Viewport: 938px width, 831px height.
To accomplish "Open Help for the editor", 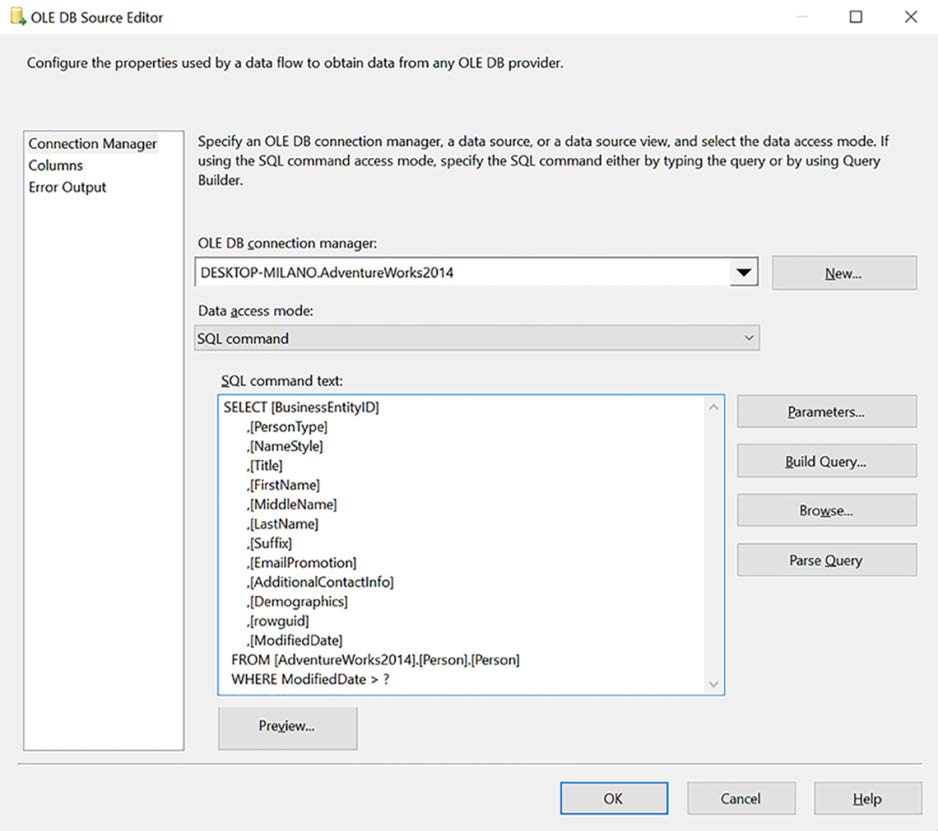I will 867,798.
